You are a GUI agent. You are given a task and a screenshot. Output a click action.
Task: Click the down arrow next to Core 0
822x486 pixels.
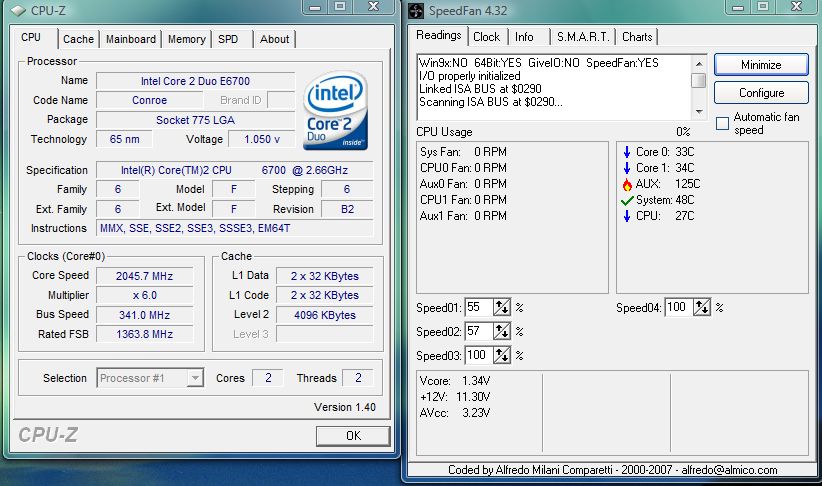626,152
